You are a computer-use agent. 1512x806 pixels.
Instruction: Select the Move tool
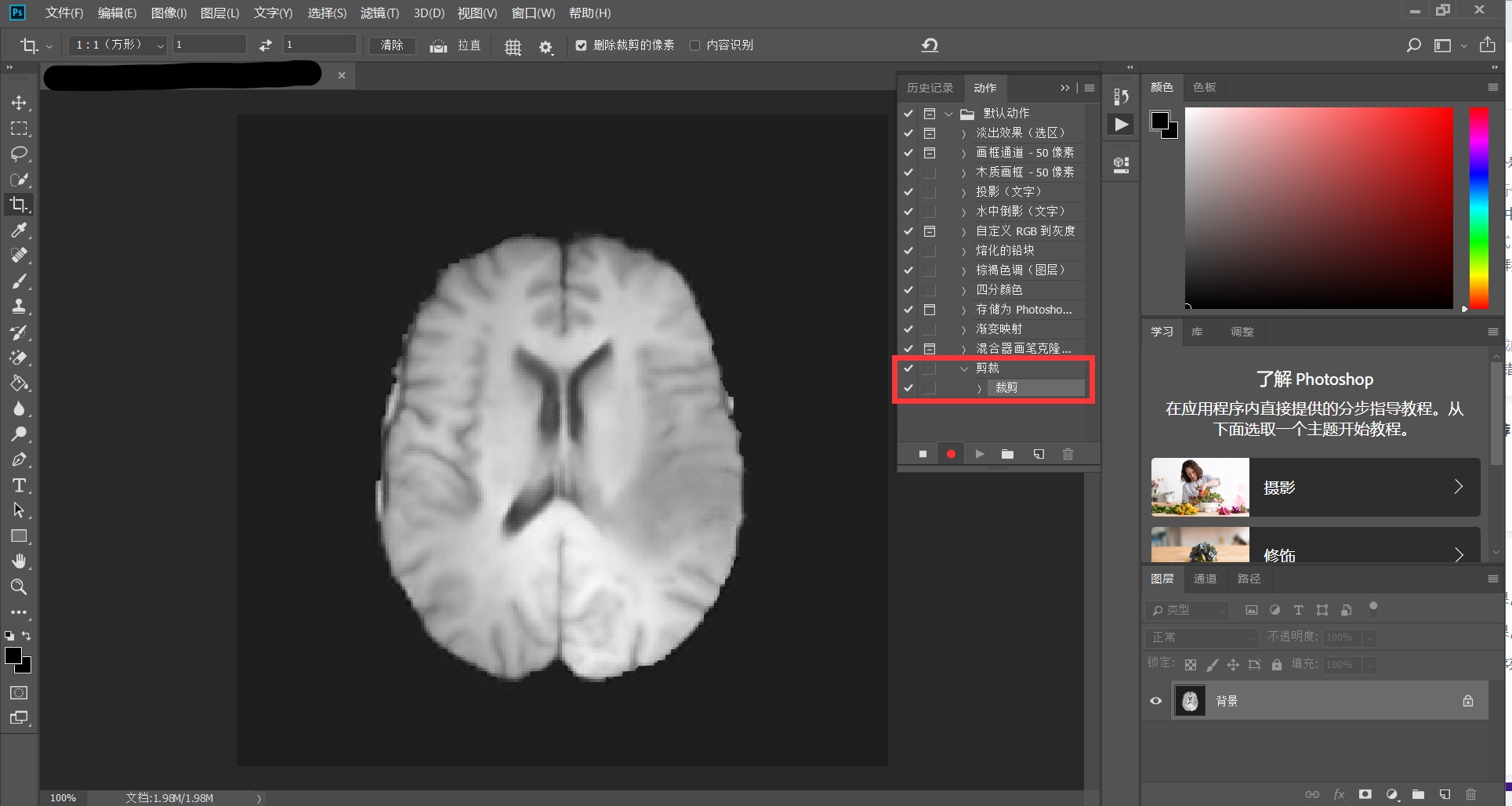[x=19, y=103]
